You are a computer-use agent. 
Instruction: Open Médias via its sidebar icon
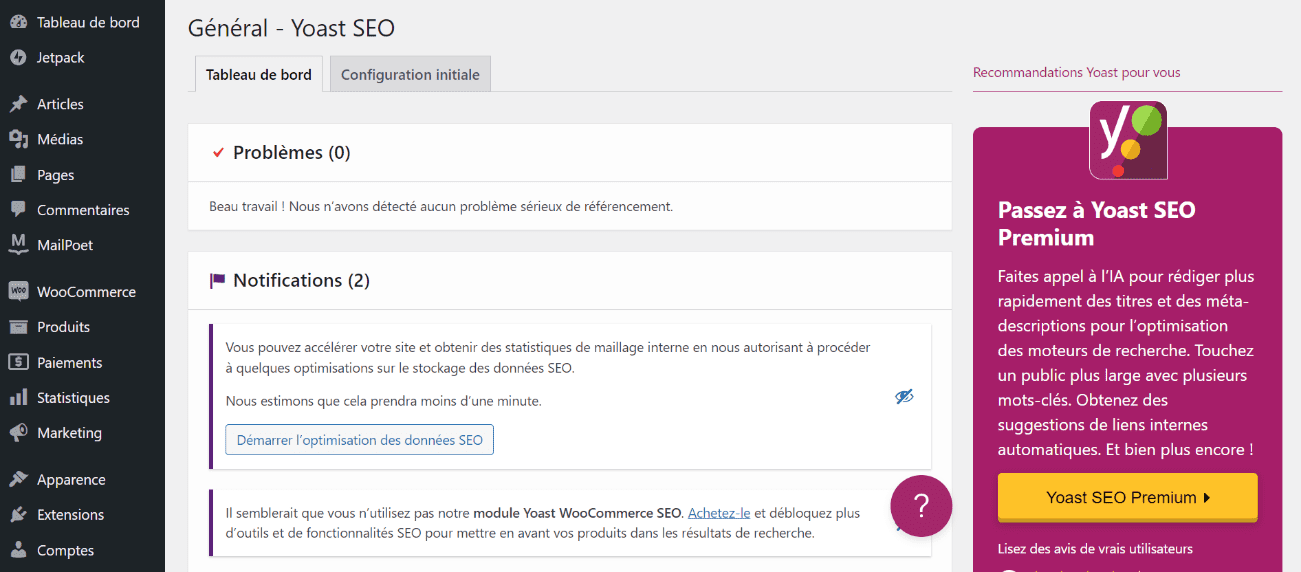coord(18,139)
